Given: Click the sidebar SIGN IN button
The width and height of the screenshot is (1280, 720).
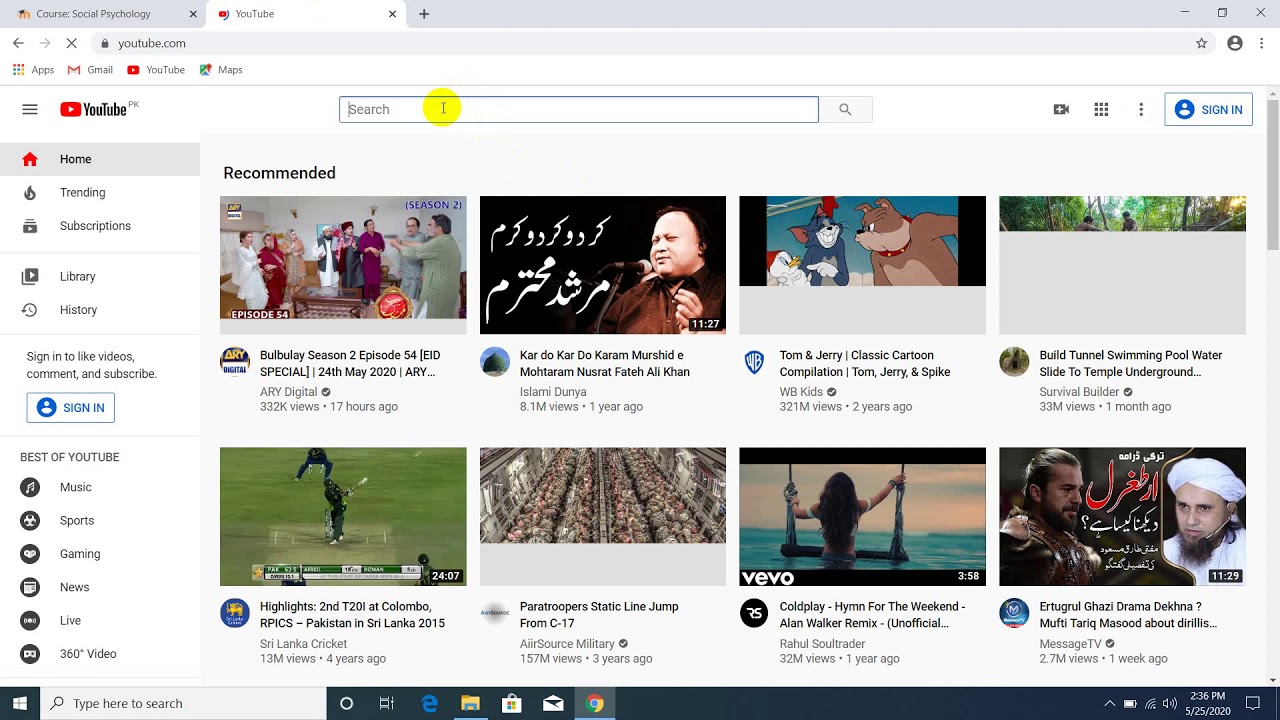Looking at the screenshot, I should click(71, 407).
